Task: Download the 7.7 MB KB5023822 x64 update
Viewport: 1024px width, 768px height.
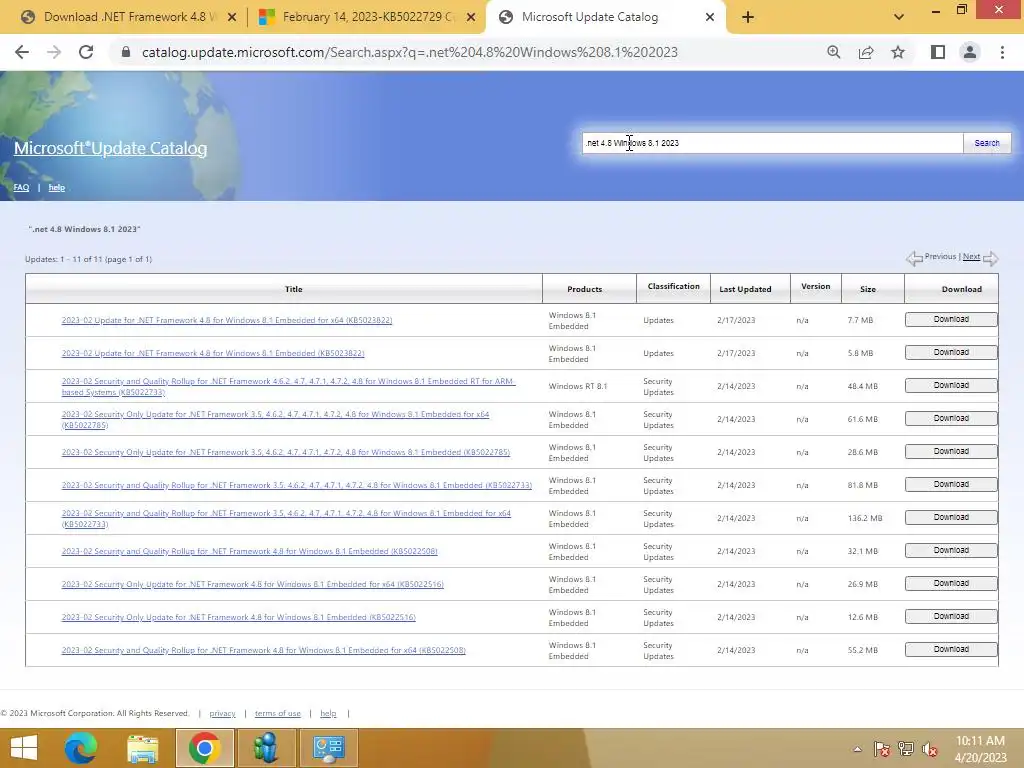Action: 951,319
